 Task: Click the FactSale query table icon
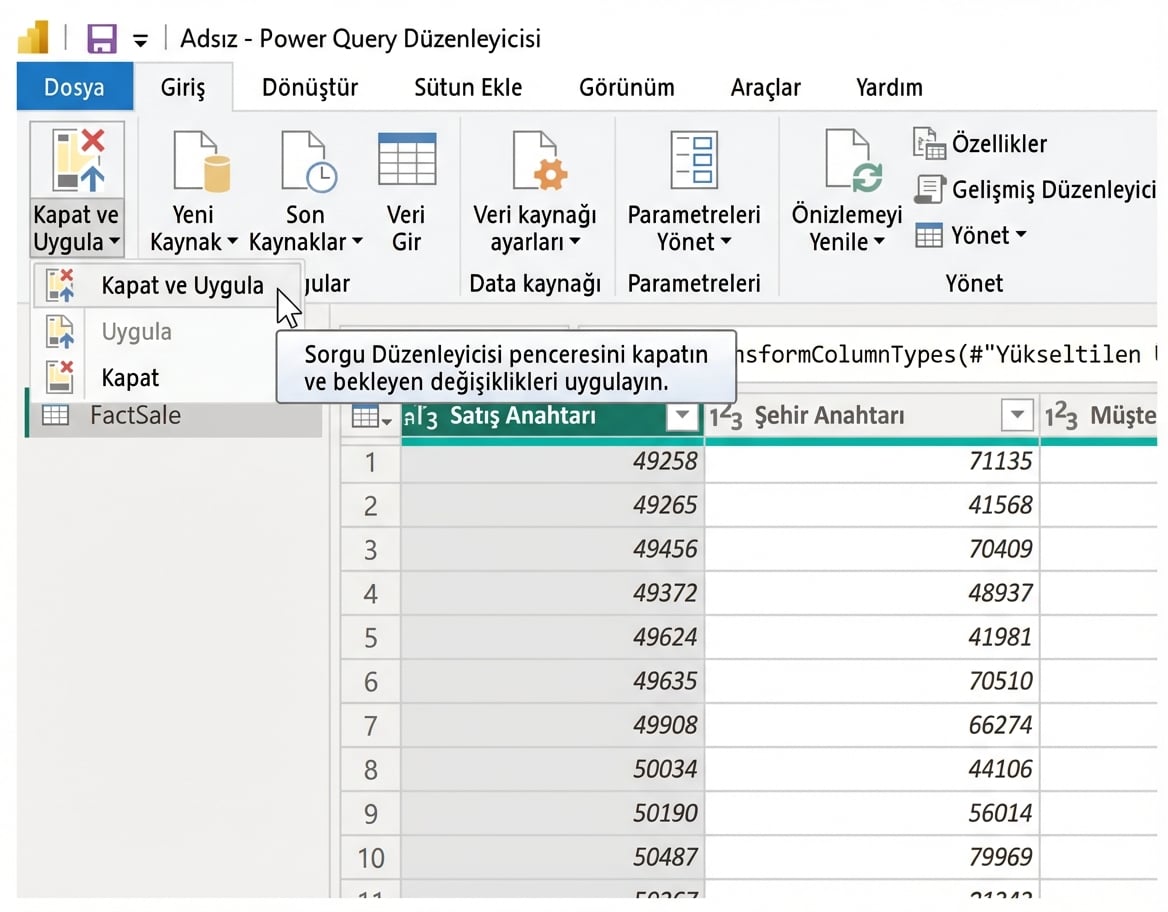pyautogui.click(x=55, y=415)
